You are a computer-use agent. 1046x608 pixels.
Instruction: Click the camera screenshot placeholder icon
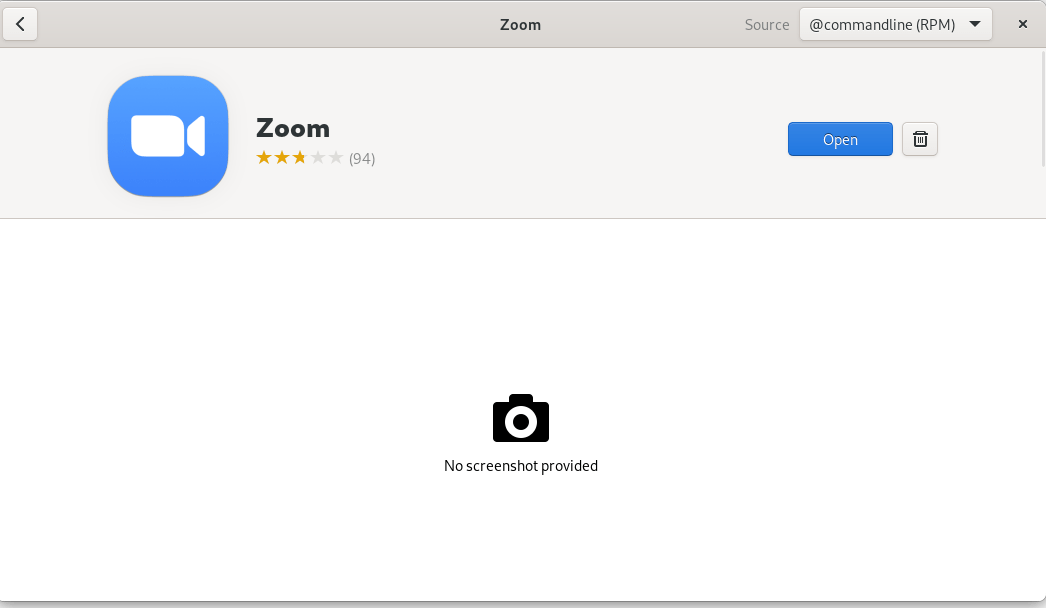pos(520,418)
